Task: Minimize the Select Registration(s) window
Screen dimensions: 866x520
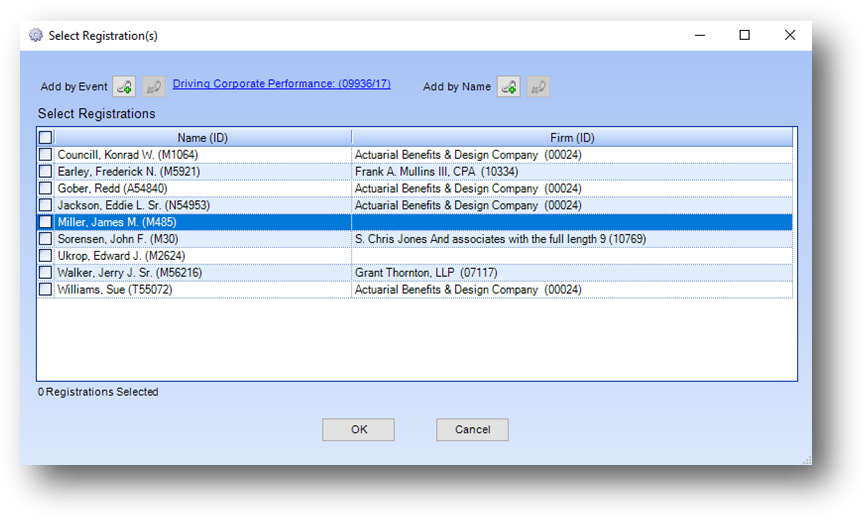Action: (x=700, y=35)
